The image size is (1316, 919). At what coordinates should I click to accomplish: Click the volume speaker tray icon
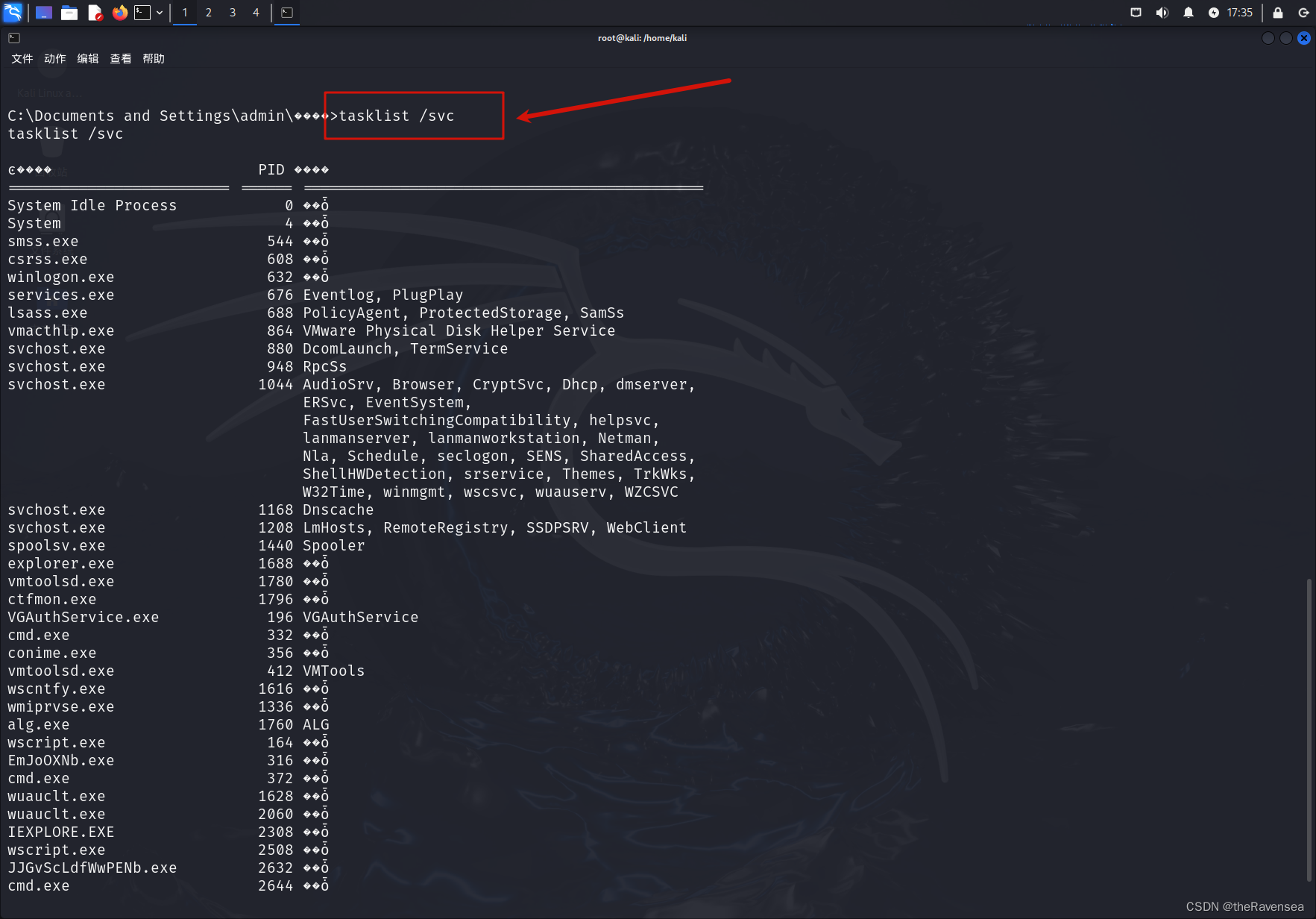pos(1162,13)
